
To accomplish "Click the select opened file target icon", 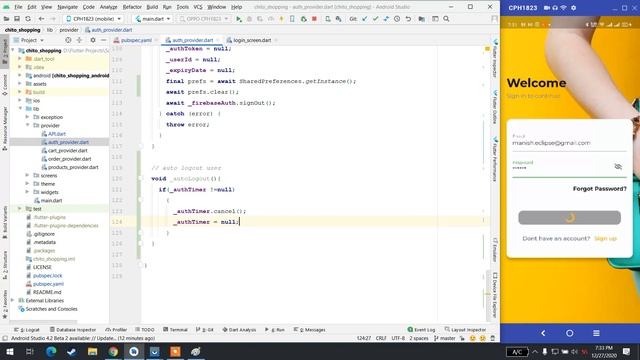I will (68, 40).
